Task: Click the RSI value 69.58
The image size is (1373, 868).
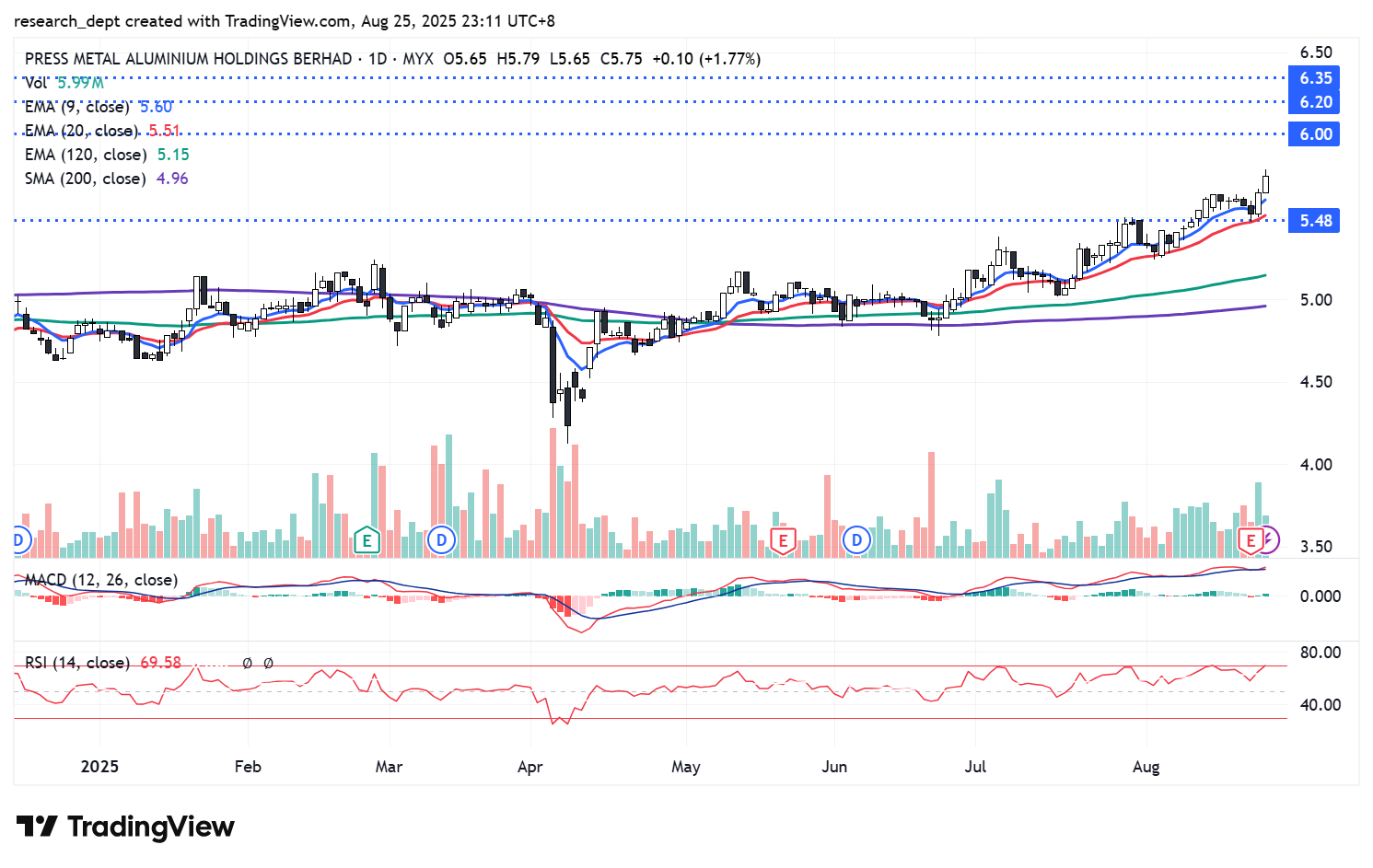Action: click(x=161, y=663)
